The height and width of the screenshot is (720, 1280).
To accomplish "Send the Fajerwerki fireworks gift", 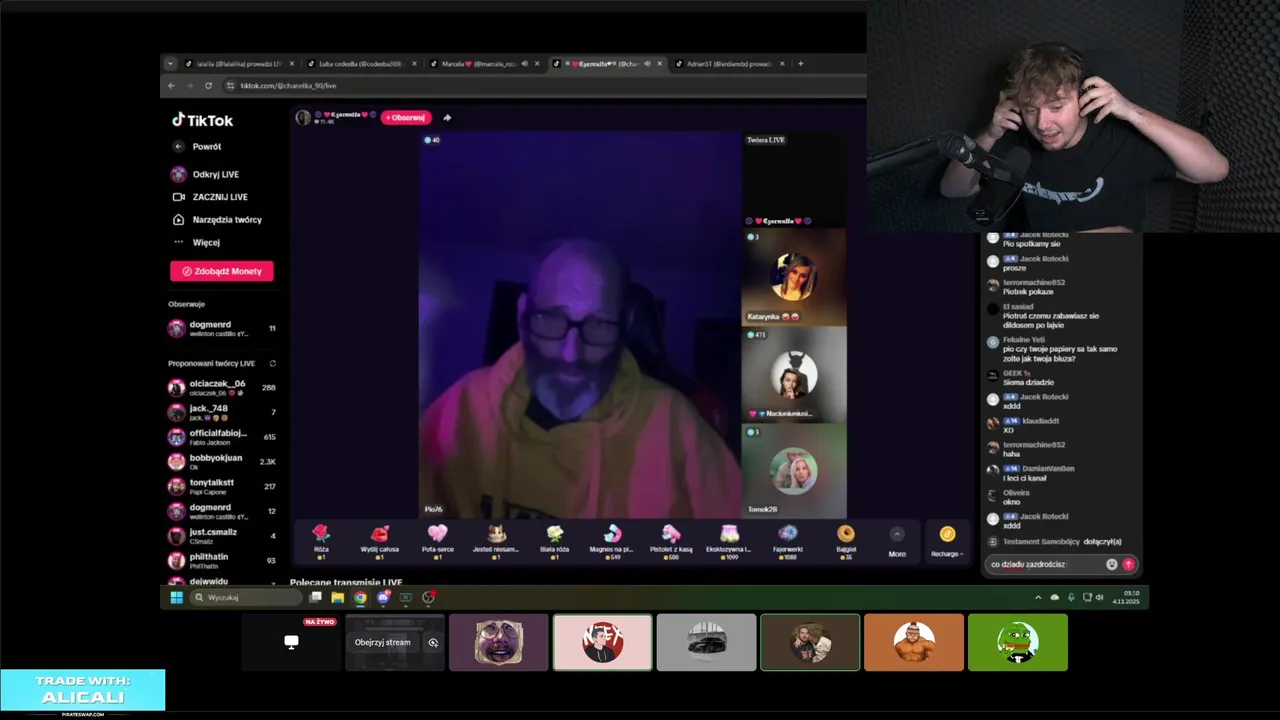I will pyautogui.click(x=788, y=540).
